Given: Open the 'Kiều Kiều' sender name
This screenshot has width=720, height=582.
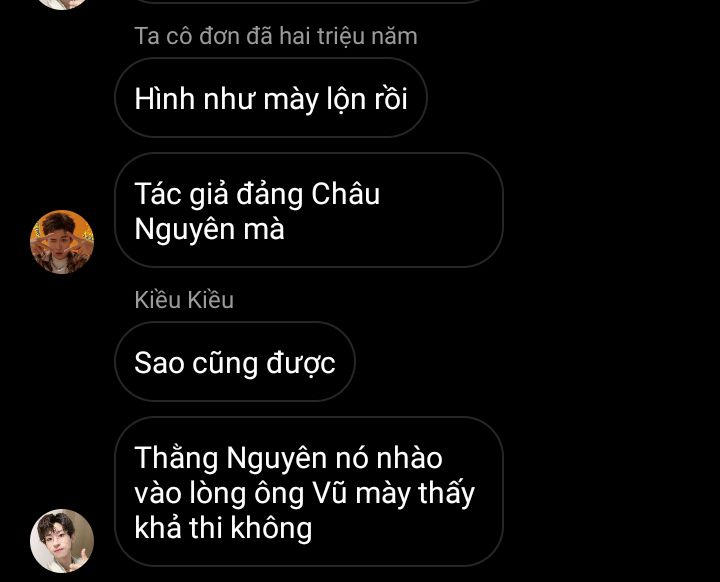Looking at the screenshot, I should click(x=184, y=299).
